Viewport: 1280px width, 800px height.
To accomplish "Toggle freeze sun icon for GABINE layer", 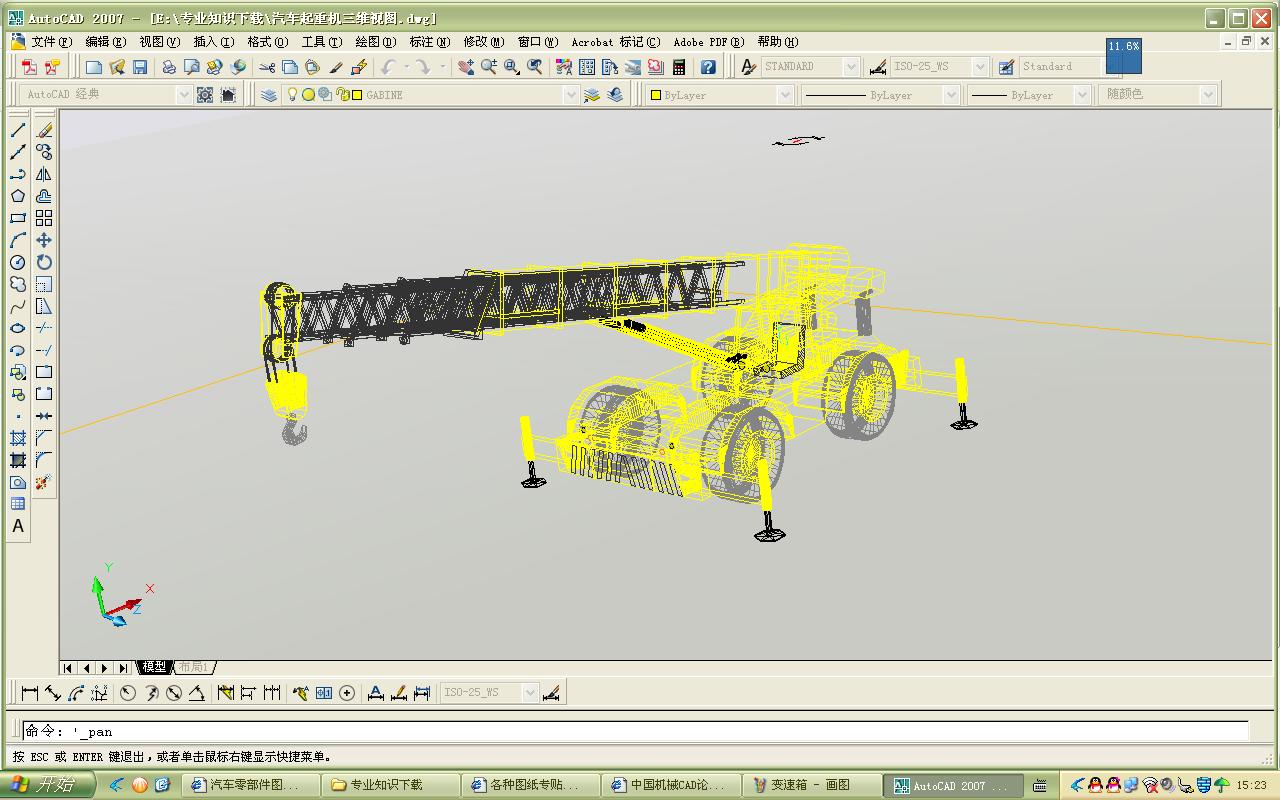I will coord(309,95).
